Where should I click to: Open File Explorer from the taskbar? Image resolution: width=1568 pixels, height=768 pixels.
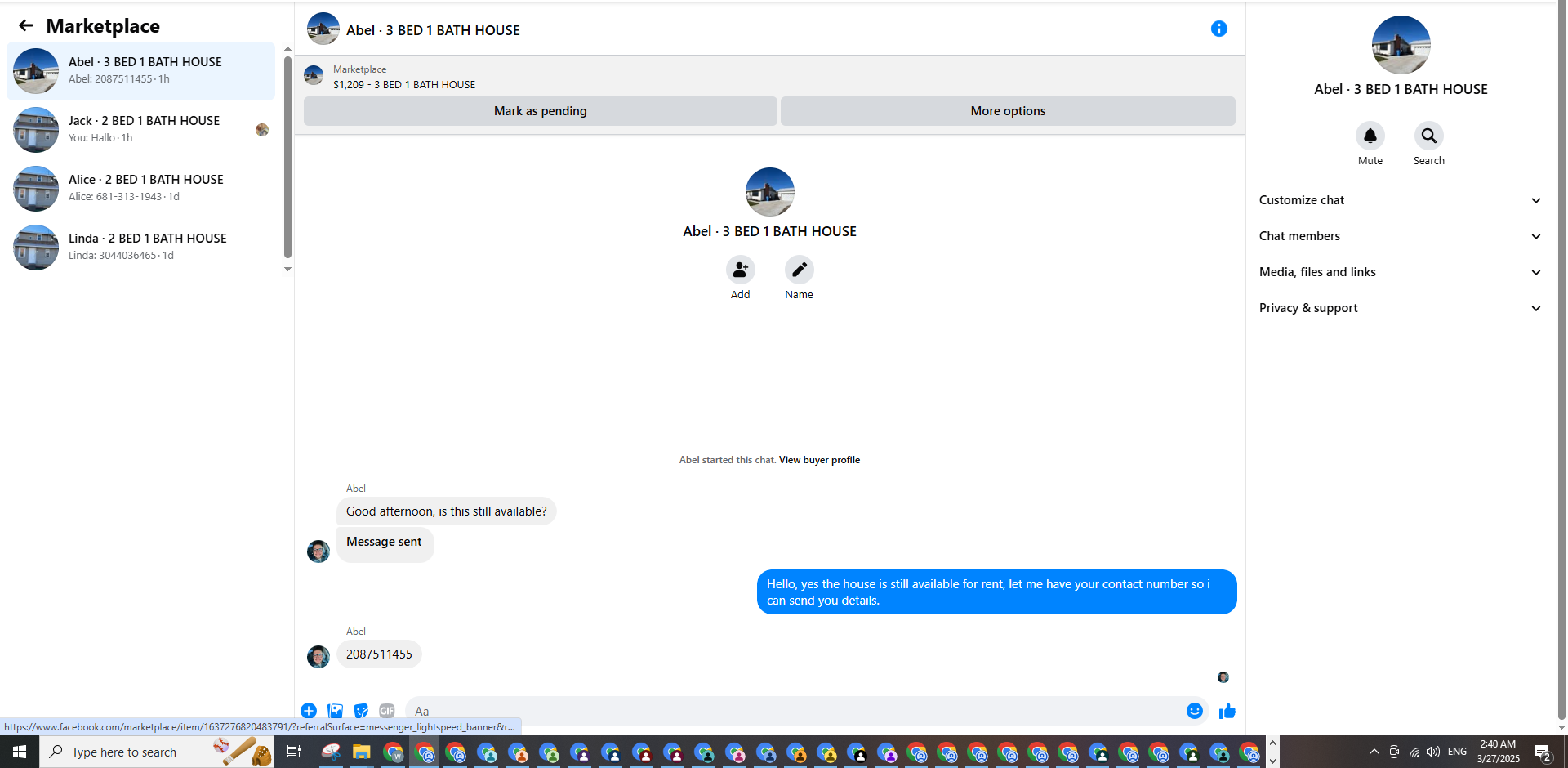pos(362,752)
